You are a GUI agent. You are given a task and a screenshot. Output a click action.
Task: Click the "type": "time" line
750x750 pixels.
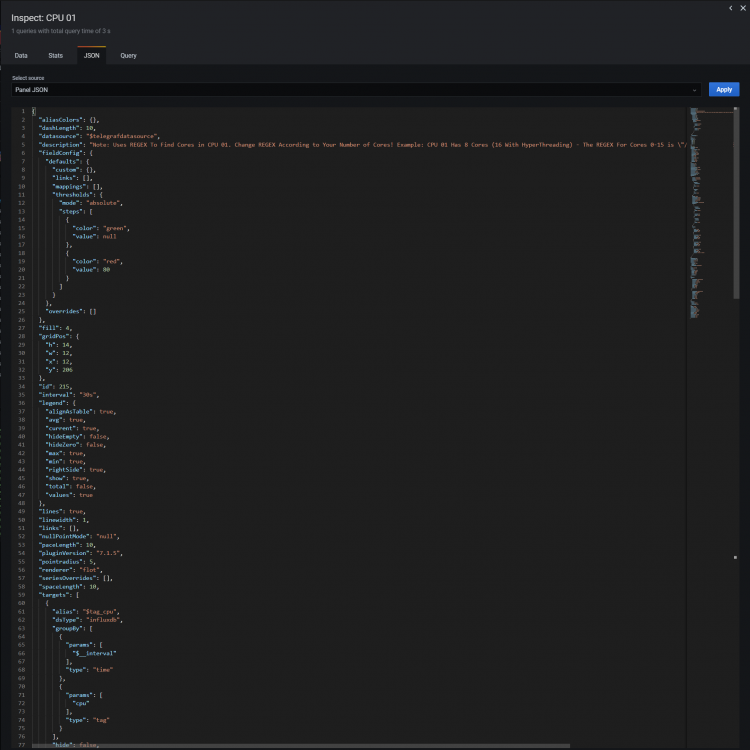click(x=89, y=670)
